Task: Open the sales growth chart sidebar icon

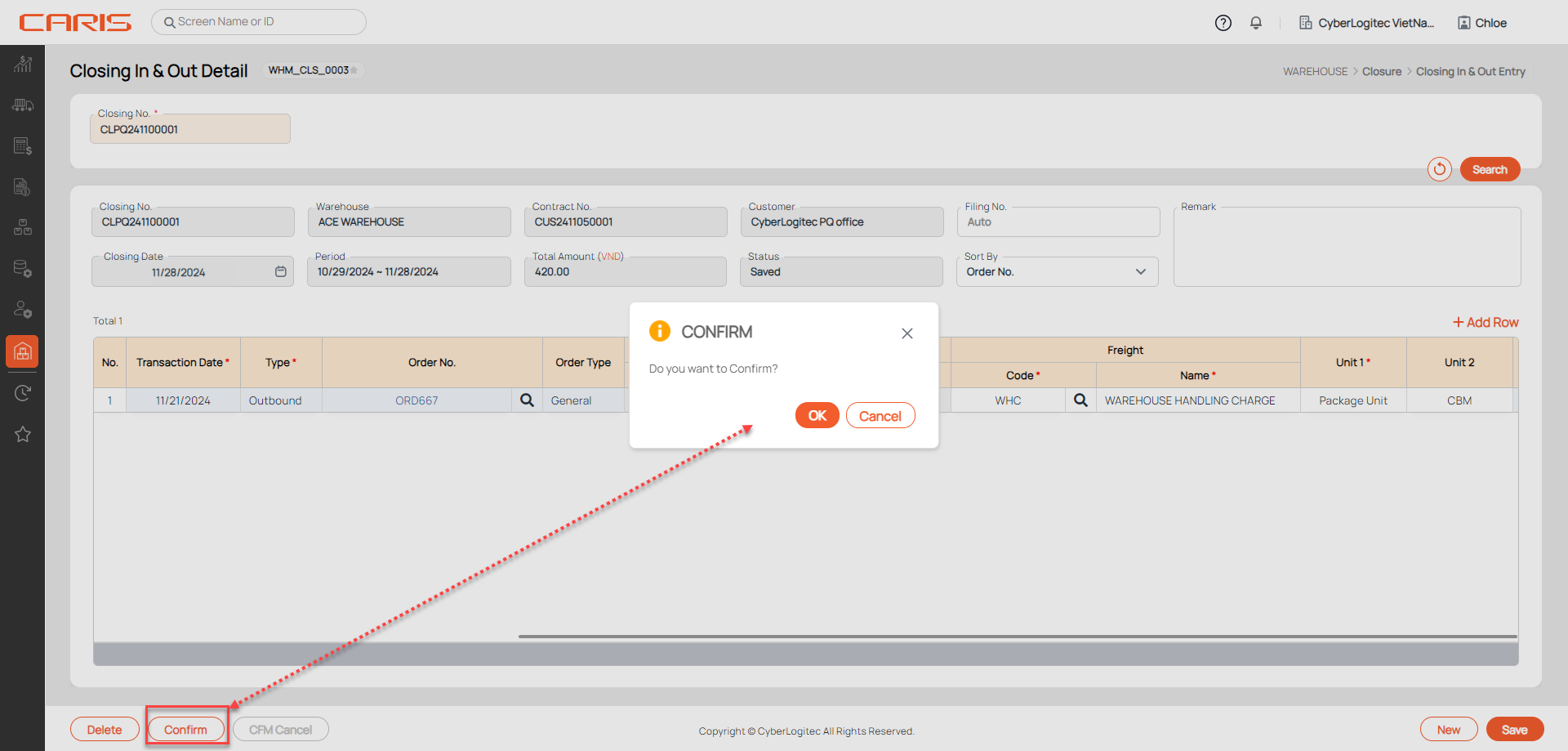Action: [x=23, y=65]
